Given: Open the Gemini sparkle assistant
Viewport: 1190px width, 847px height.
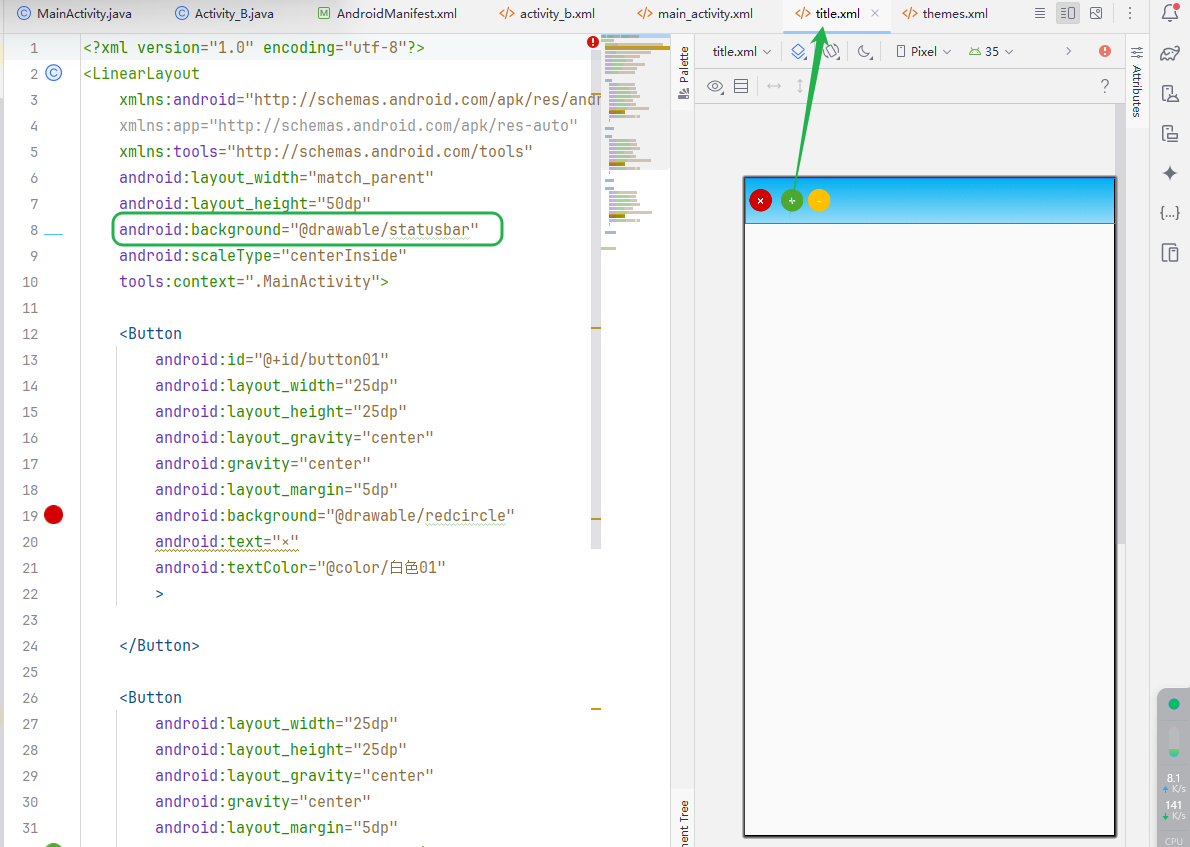Looking at the screenshot, I should (1170, 173).
